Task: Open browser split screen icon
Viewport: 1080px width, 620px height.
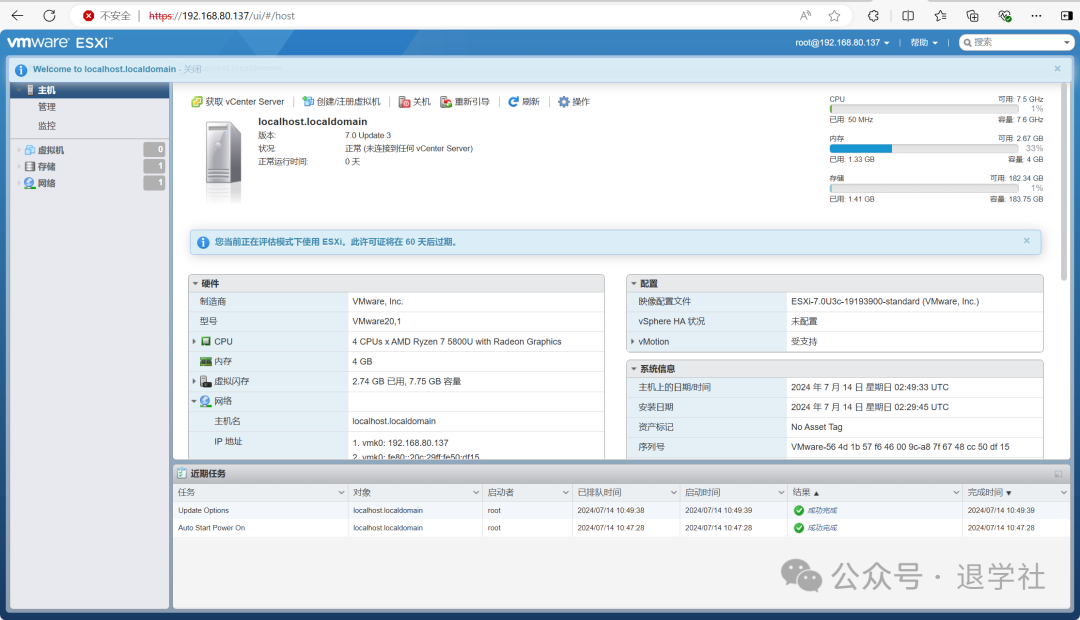Action: point(908,15)
